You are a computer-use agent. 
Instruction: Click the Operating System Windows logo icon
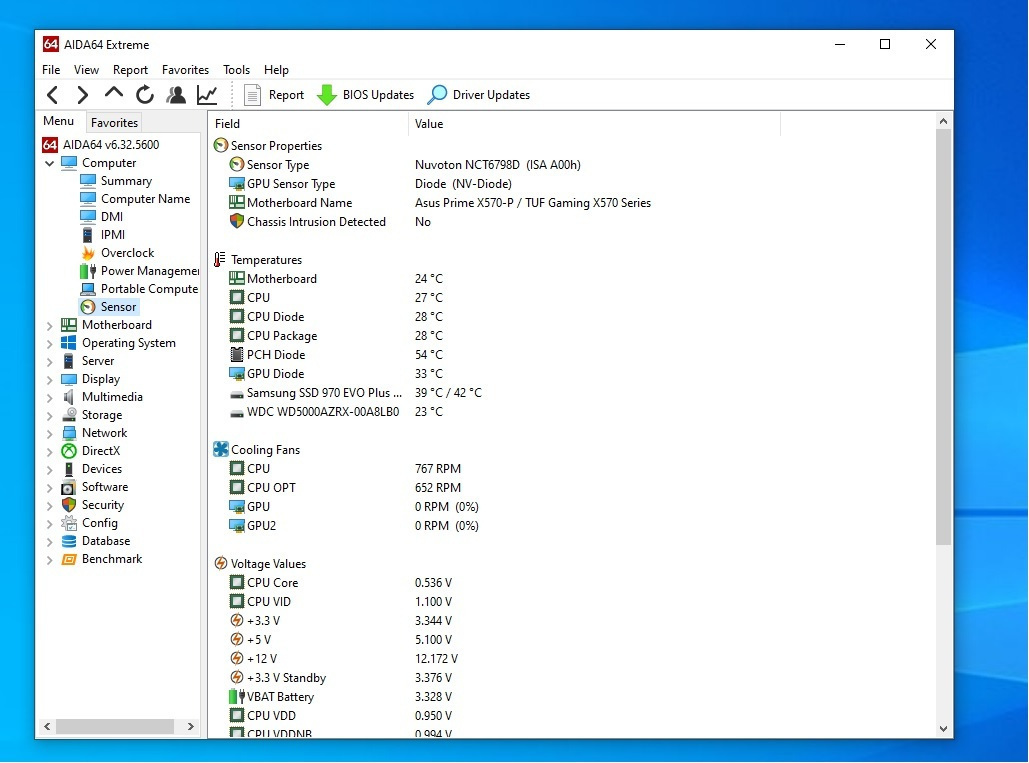(x=68, y=342)
